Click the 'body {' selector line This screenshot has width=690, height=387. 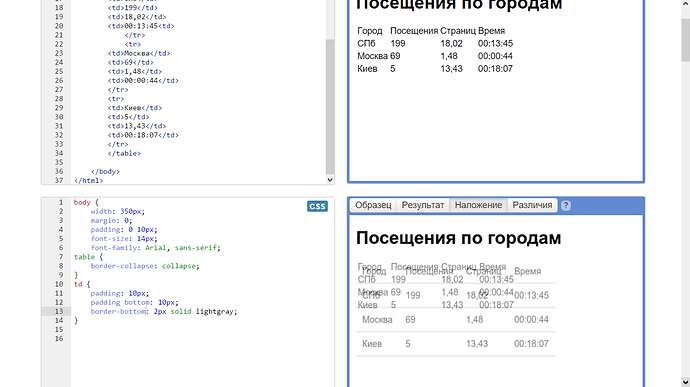tap(86, 203)
